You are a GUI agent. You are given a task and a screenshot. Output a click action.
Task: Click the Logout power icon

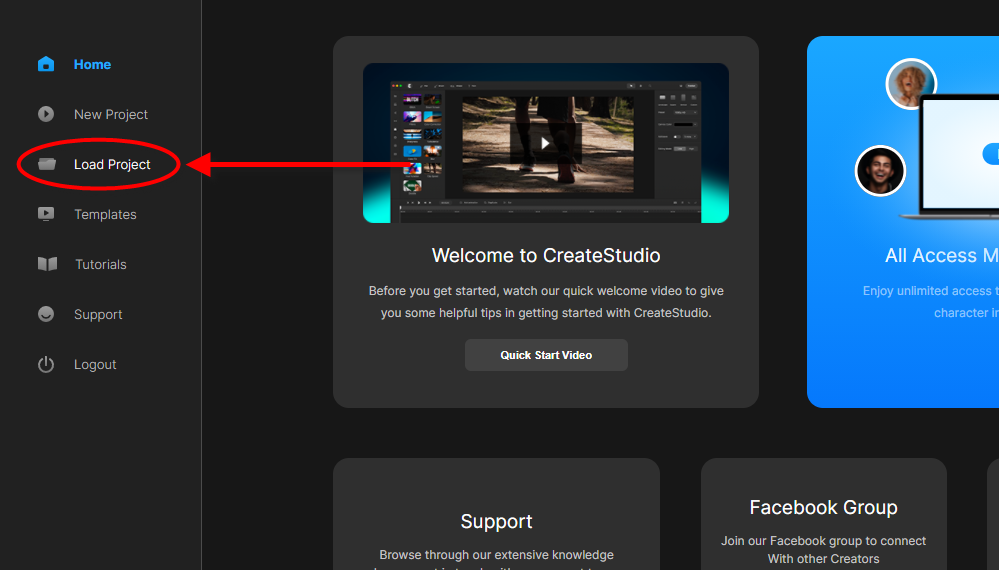click(46, 364)
